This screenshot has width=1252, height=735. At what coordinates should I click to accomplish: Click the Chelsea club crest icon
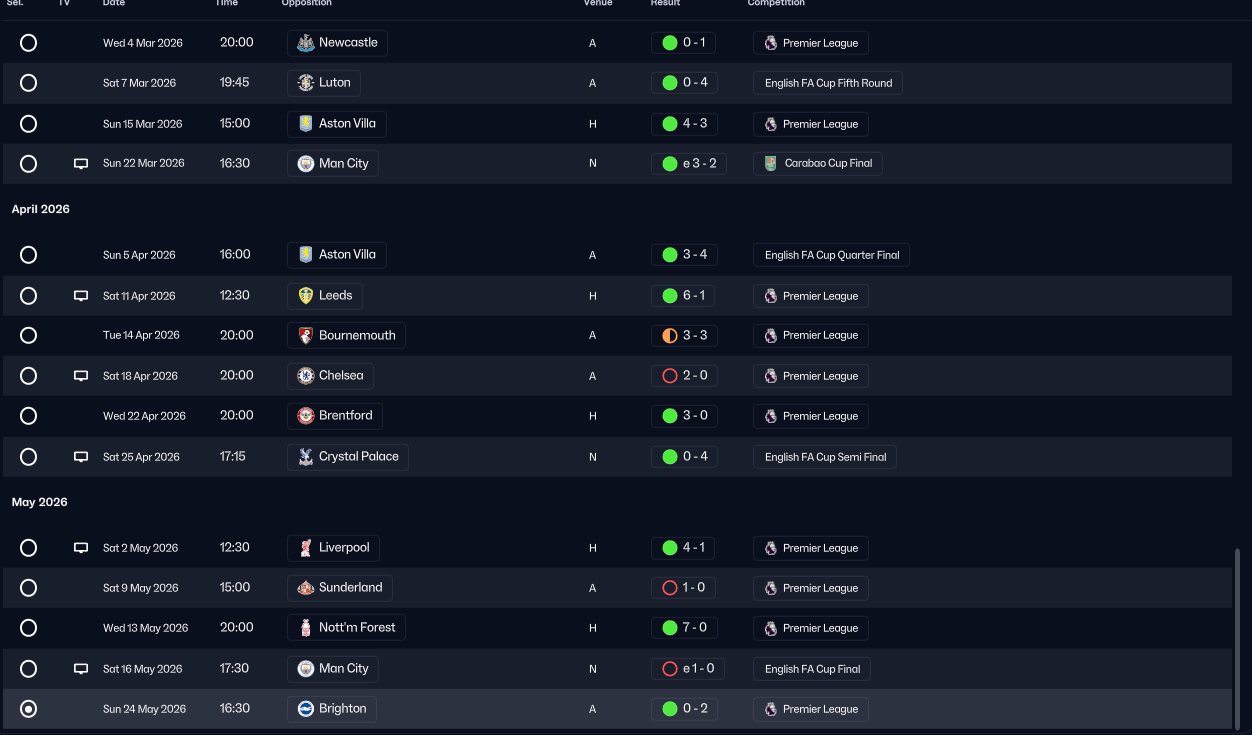coord(306,376)
